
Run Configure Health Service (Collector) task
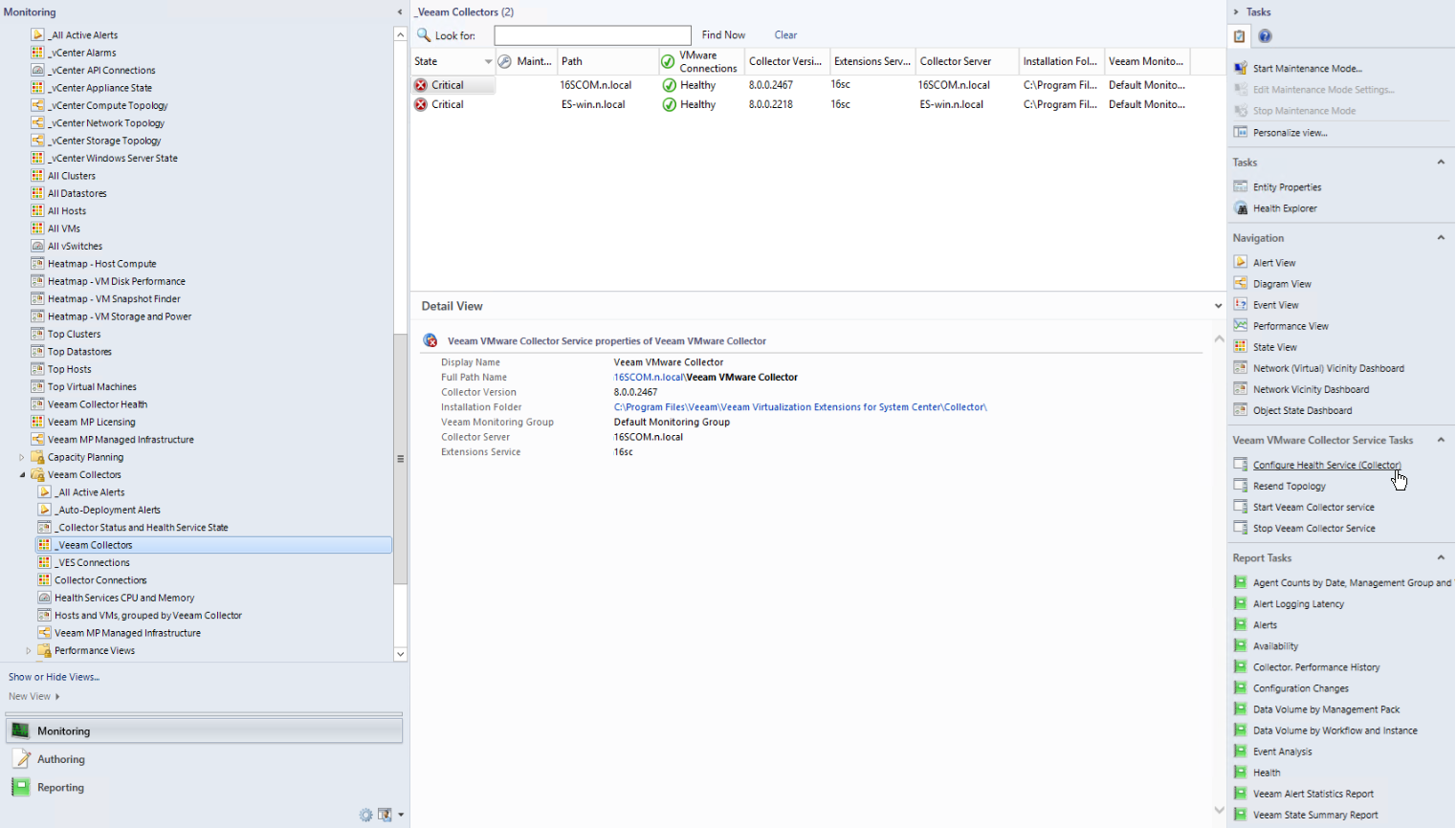pos(1327,465)
